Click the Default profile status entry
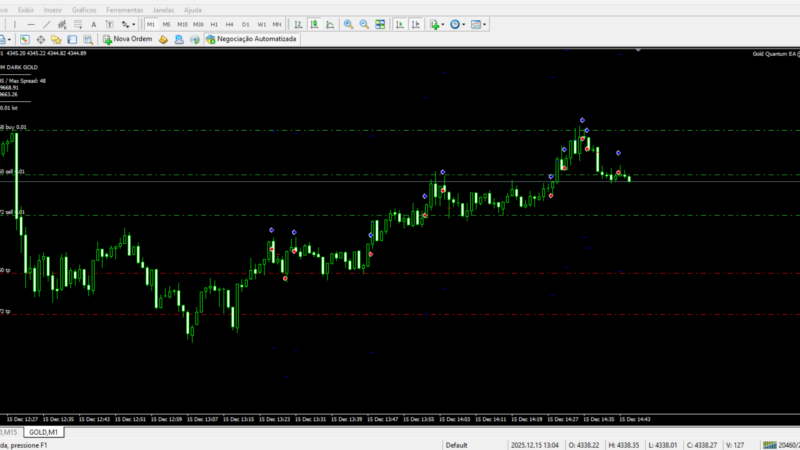Image resolution: width=800 pixels, height=450 pixels. 457,445
